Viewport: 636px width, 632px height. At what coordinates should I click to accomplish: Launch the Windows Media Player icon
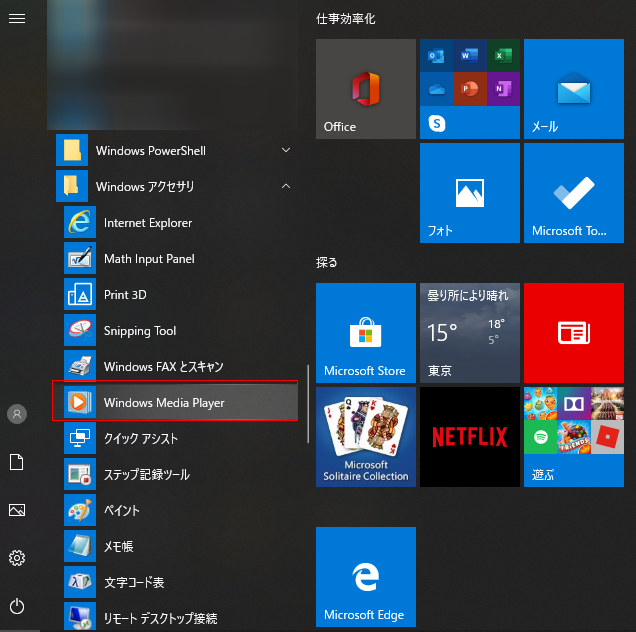click(80, 402)
